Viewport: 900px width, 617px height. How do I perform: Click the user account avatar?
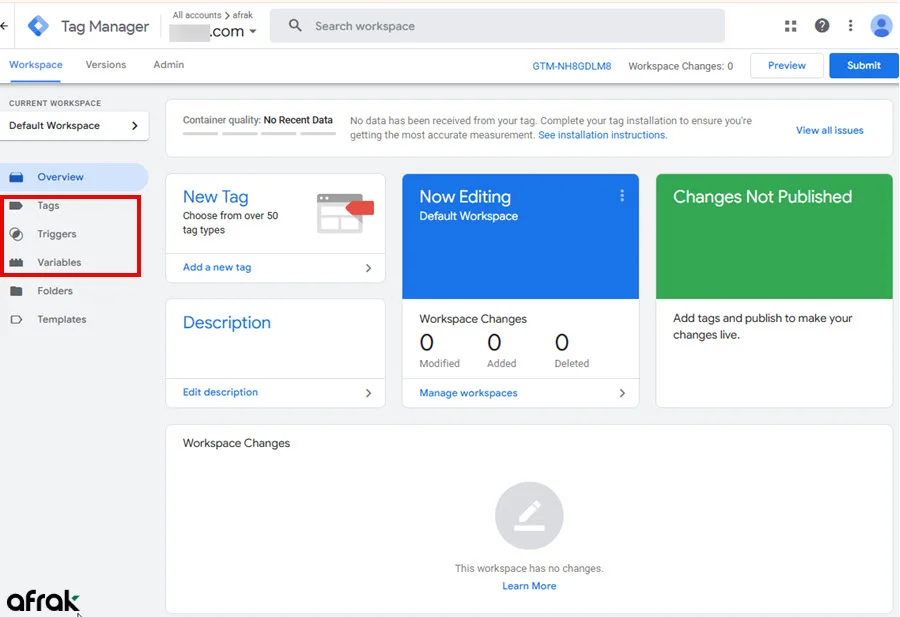(x=881, y=26)
